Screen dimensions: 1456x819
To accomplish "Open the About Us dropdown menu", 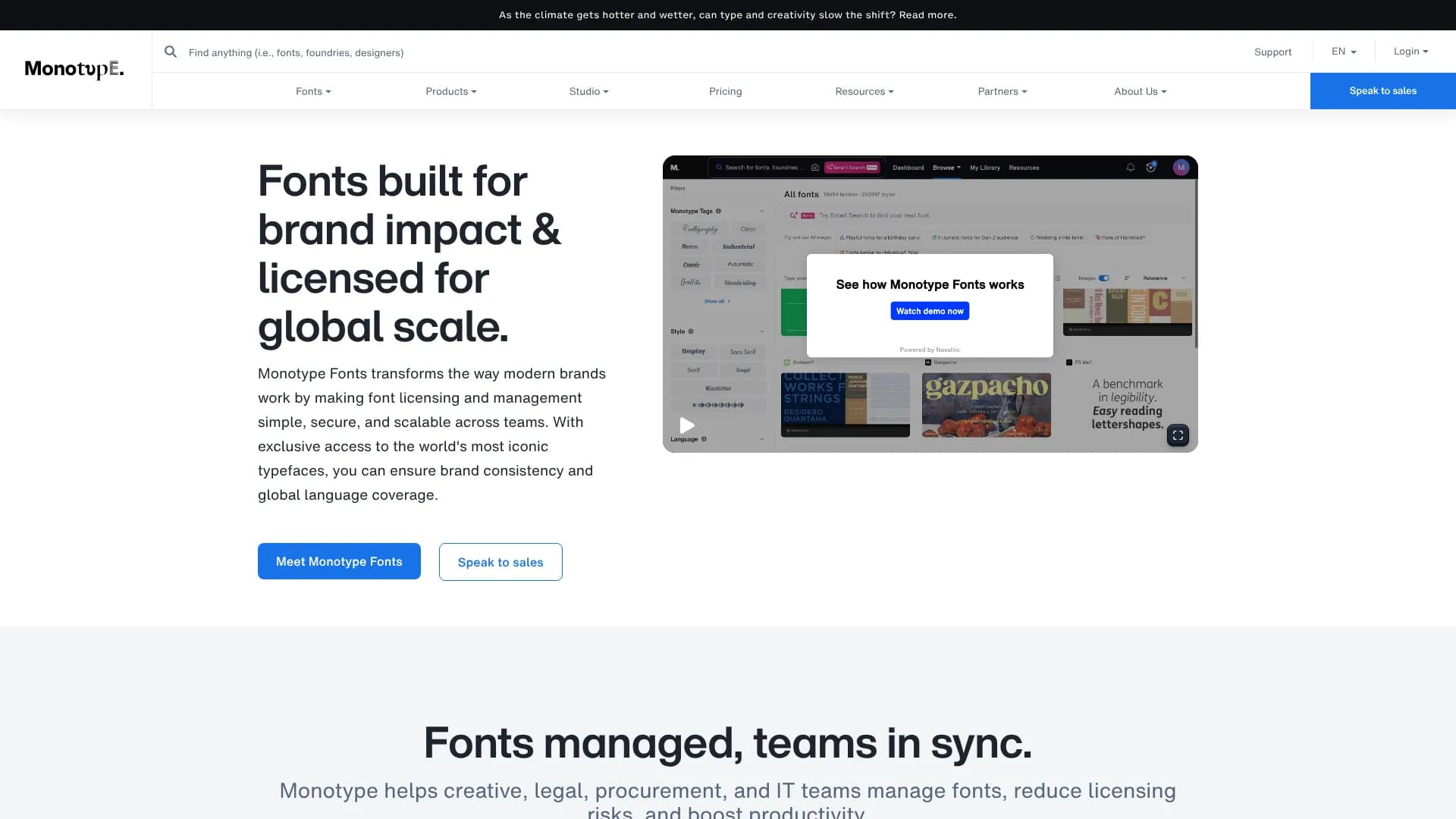I will (x=1141, y=91).
